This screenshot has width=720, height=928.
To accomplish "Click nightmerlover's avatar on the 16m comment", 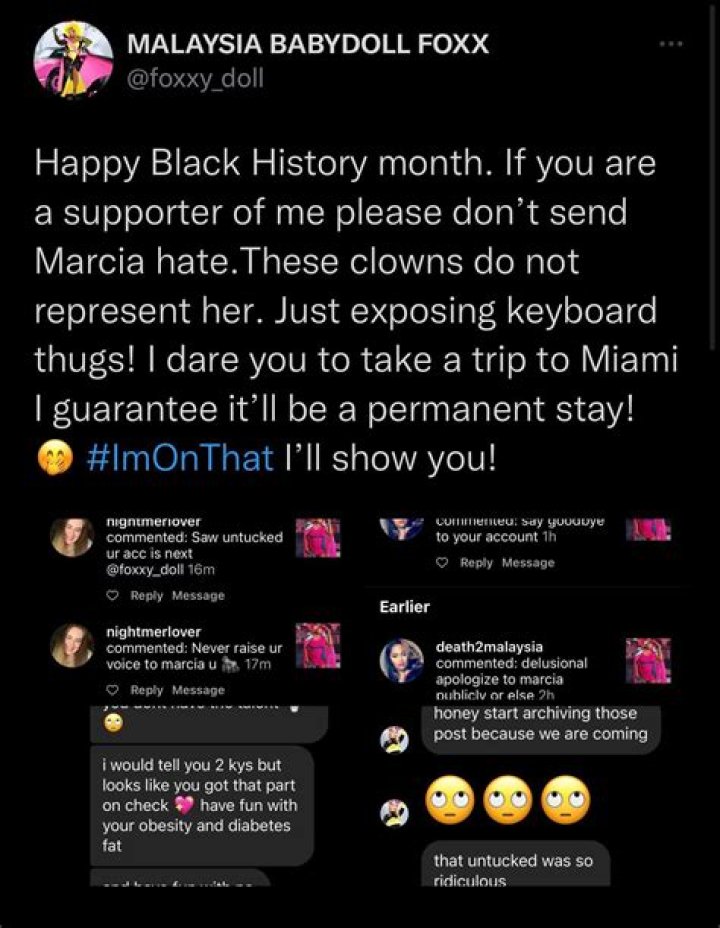I will point(72,536).
